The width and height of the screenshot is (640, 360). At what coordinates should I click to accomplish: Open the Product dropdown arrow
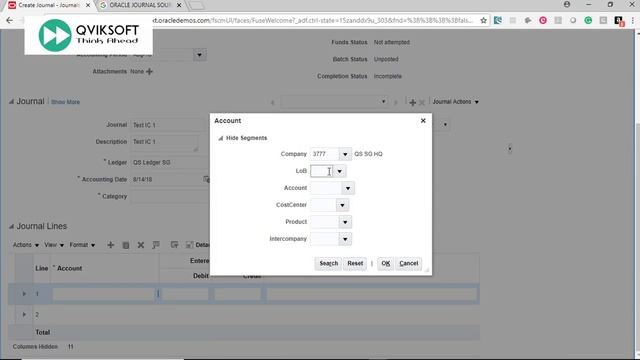pos(345,222)
